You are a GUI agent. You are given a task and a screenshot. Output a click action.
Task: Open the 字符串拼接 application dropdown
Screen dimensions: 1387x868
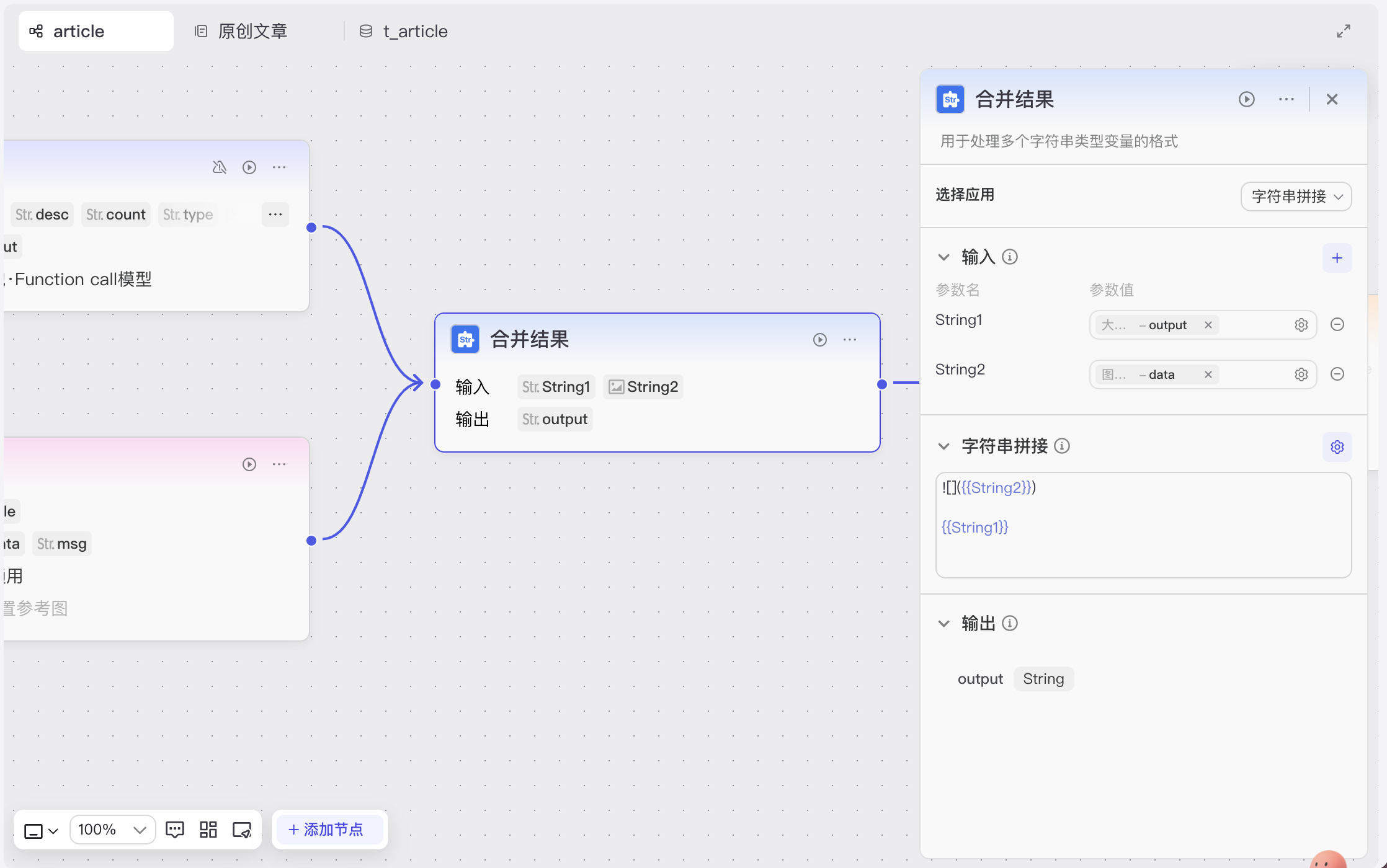click(1296, 197)
